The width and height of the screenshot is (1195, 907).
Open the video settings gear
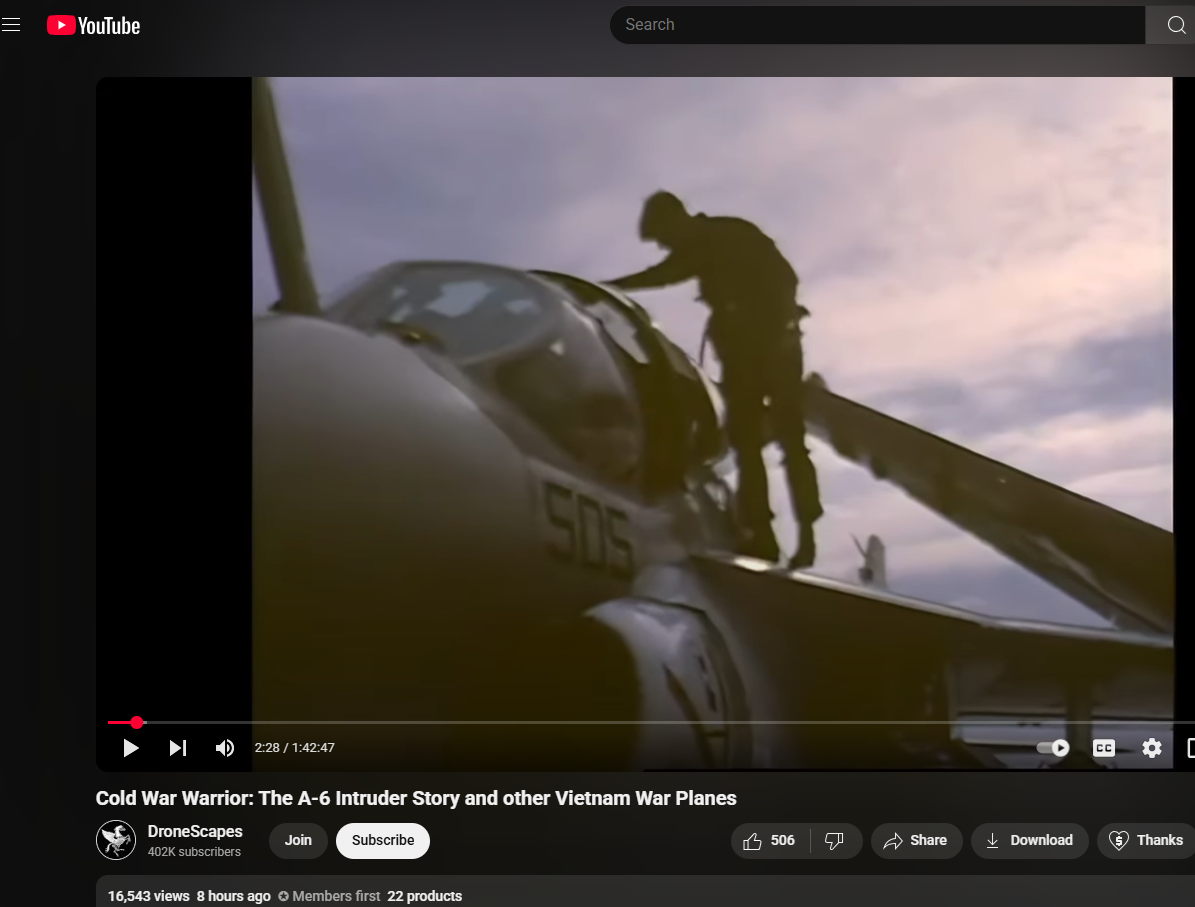pos(1152,748)
